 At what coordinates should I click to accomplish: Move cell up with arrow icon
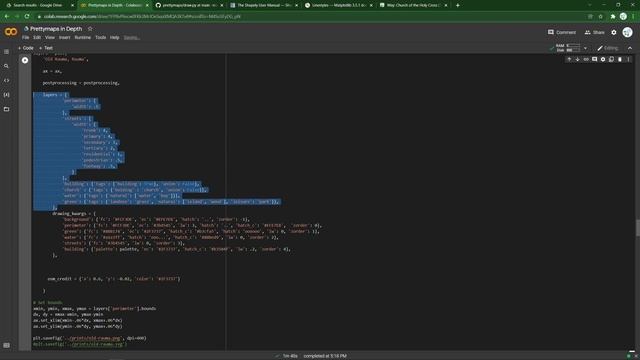pos(569,59)
